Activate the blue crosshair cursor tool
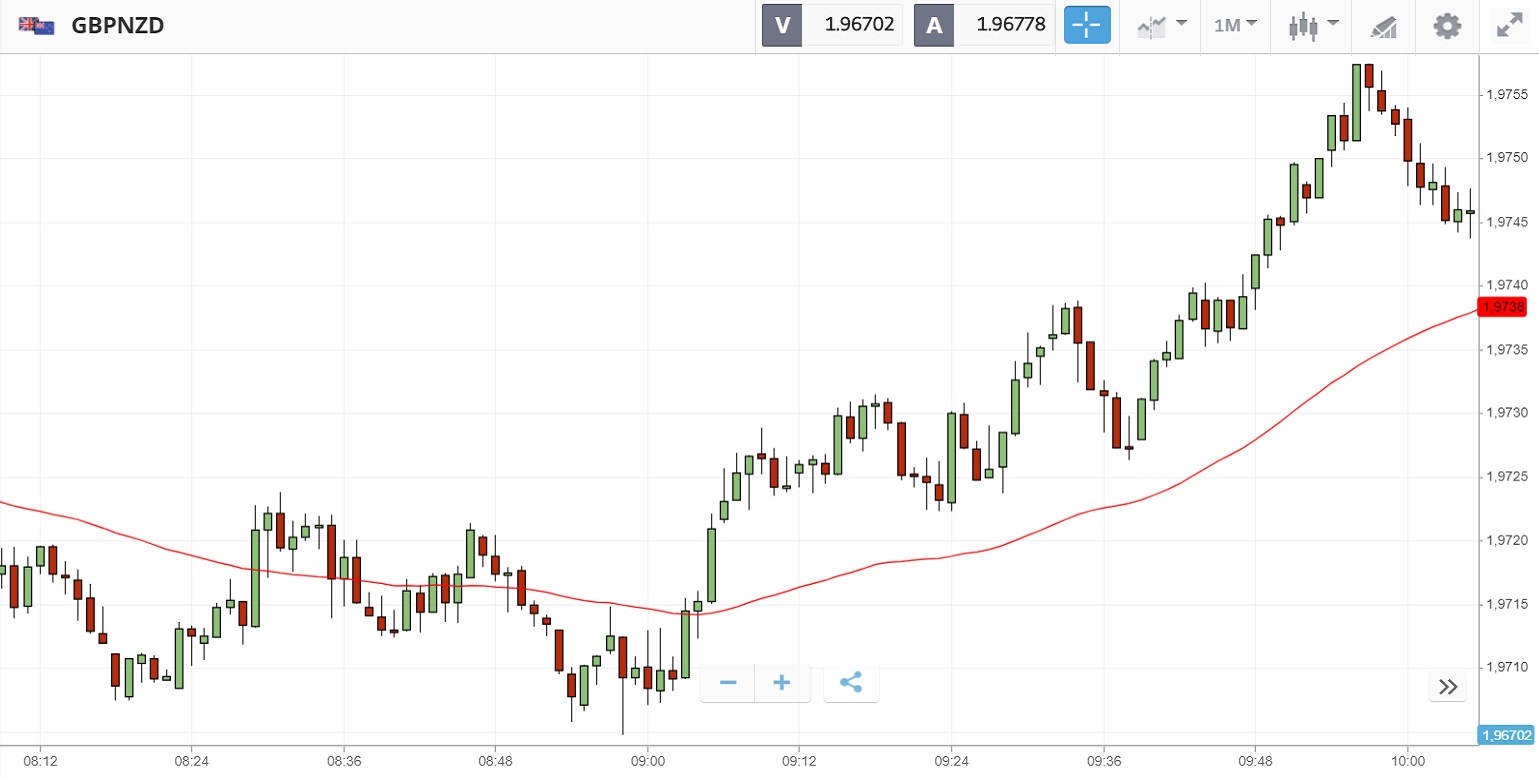Screen dimensions: 1539x779 coord(1087,25)
